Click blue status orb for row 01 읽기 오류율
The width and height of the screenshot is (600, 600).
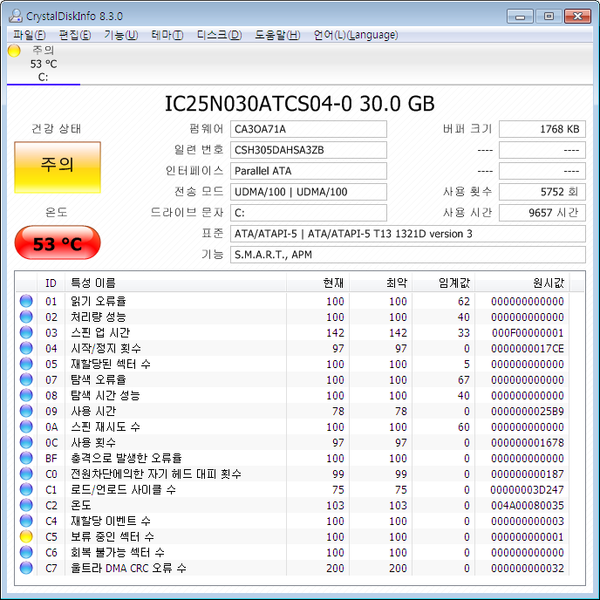(x=26, y=301)
